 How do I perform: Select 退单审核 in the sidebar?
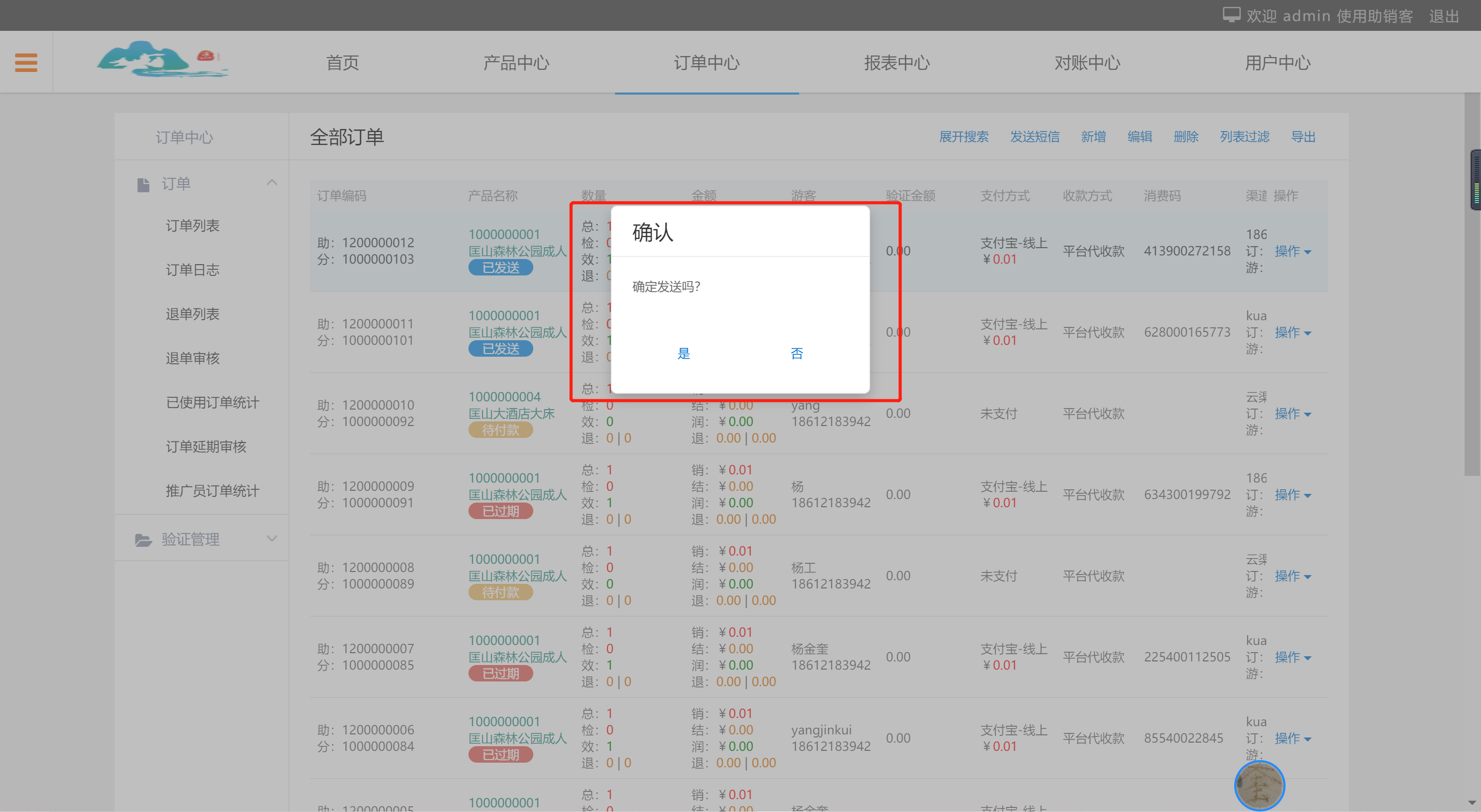tap(192, 358)
